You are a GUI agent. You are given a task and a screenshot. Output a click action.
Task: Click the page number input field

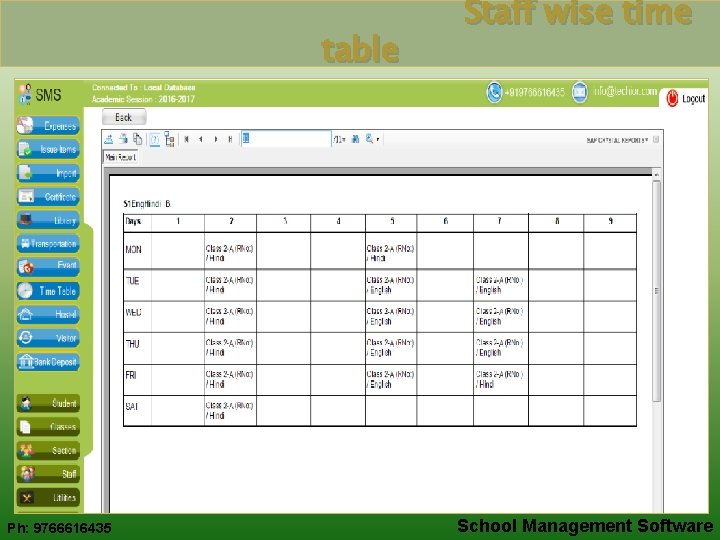coord(286,139)
